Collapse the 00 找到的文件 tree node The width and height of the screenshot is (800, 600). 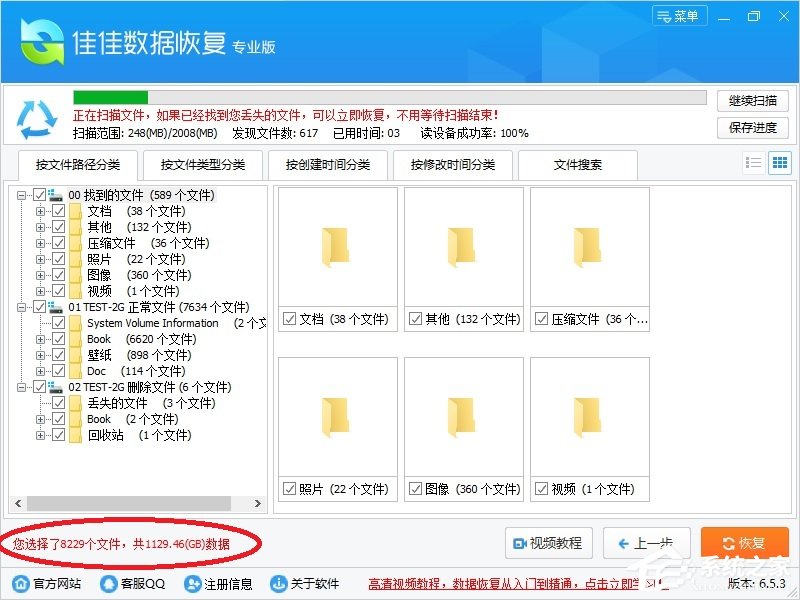coord(22,195)
